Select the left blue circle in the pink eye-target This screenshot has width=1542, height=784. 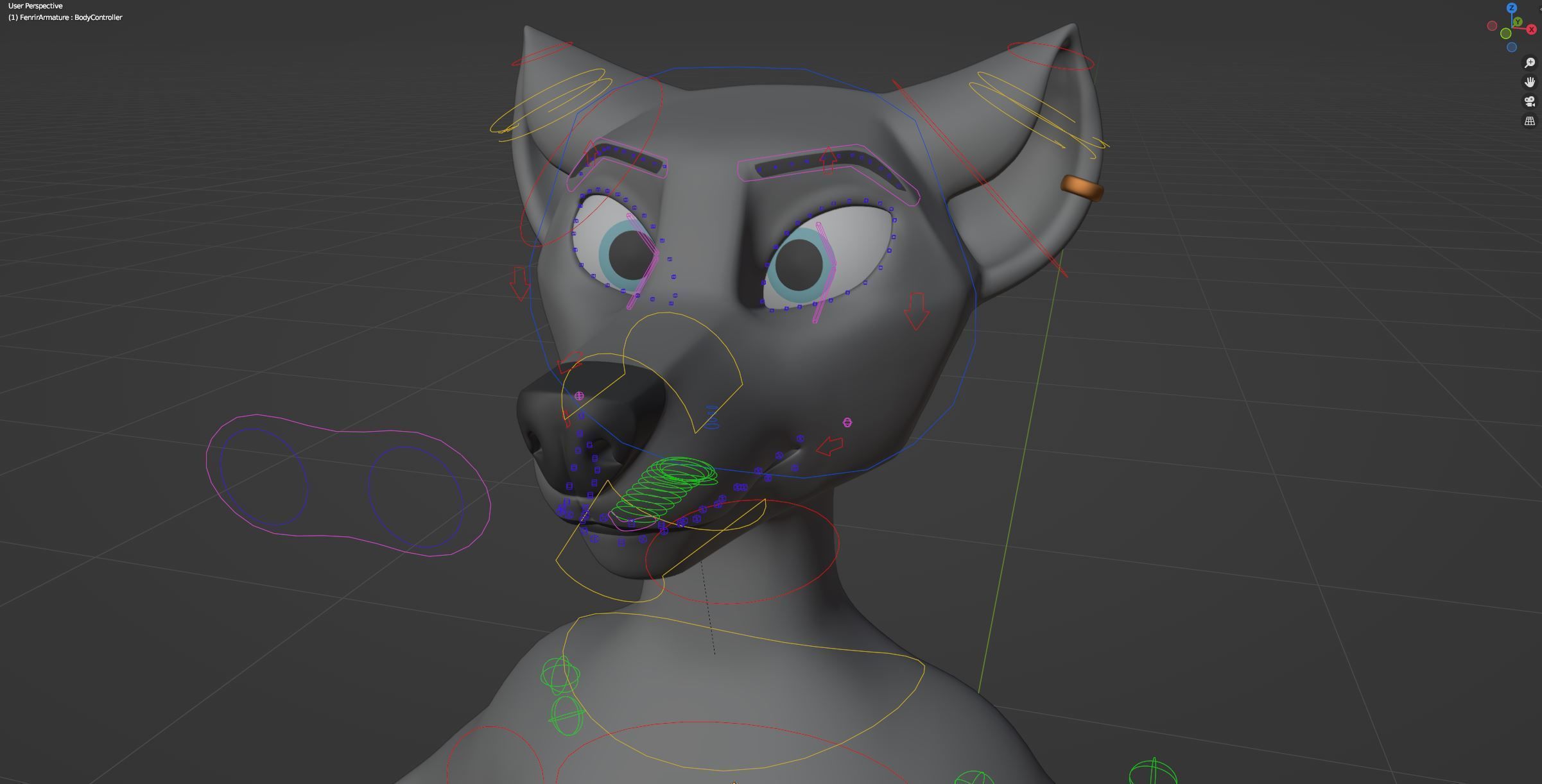click(x=264, y=477)
